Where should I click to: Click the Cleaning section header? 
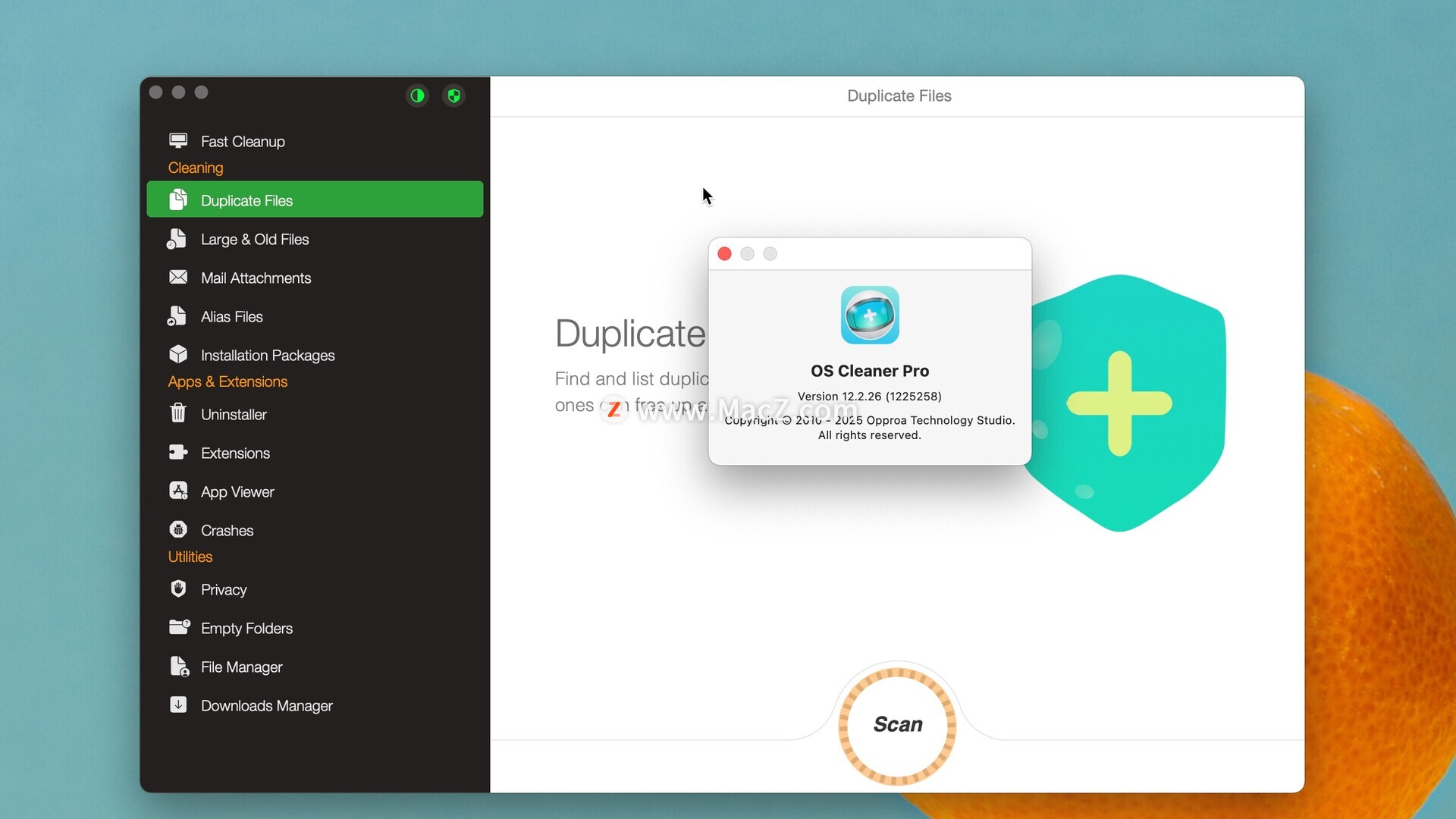tap(196, 168)
